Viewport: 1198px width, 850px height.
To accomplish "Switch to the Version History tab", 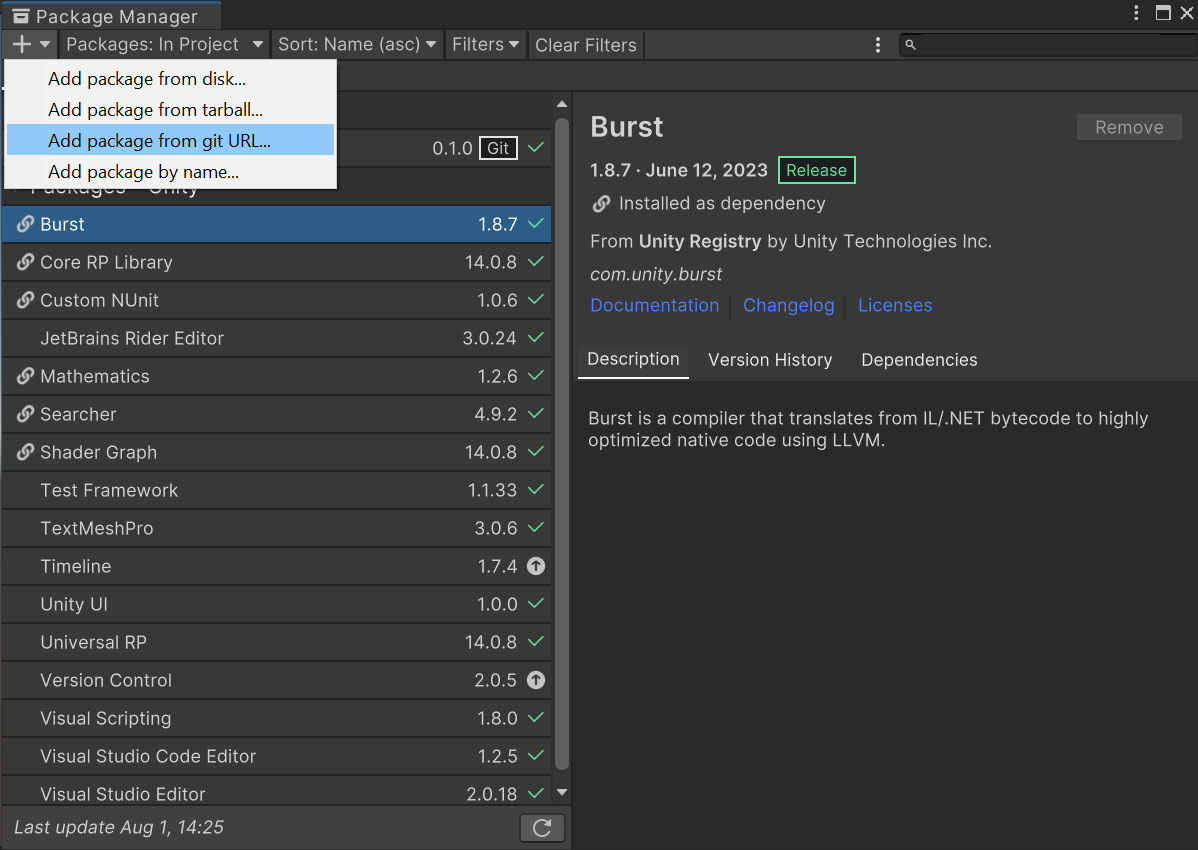I will (x=769, y=359).
